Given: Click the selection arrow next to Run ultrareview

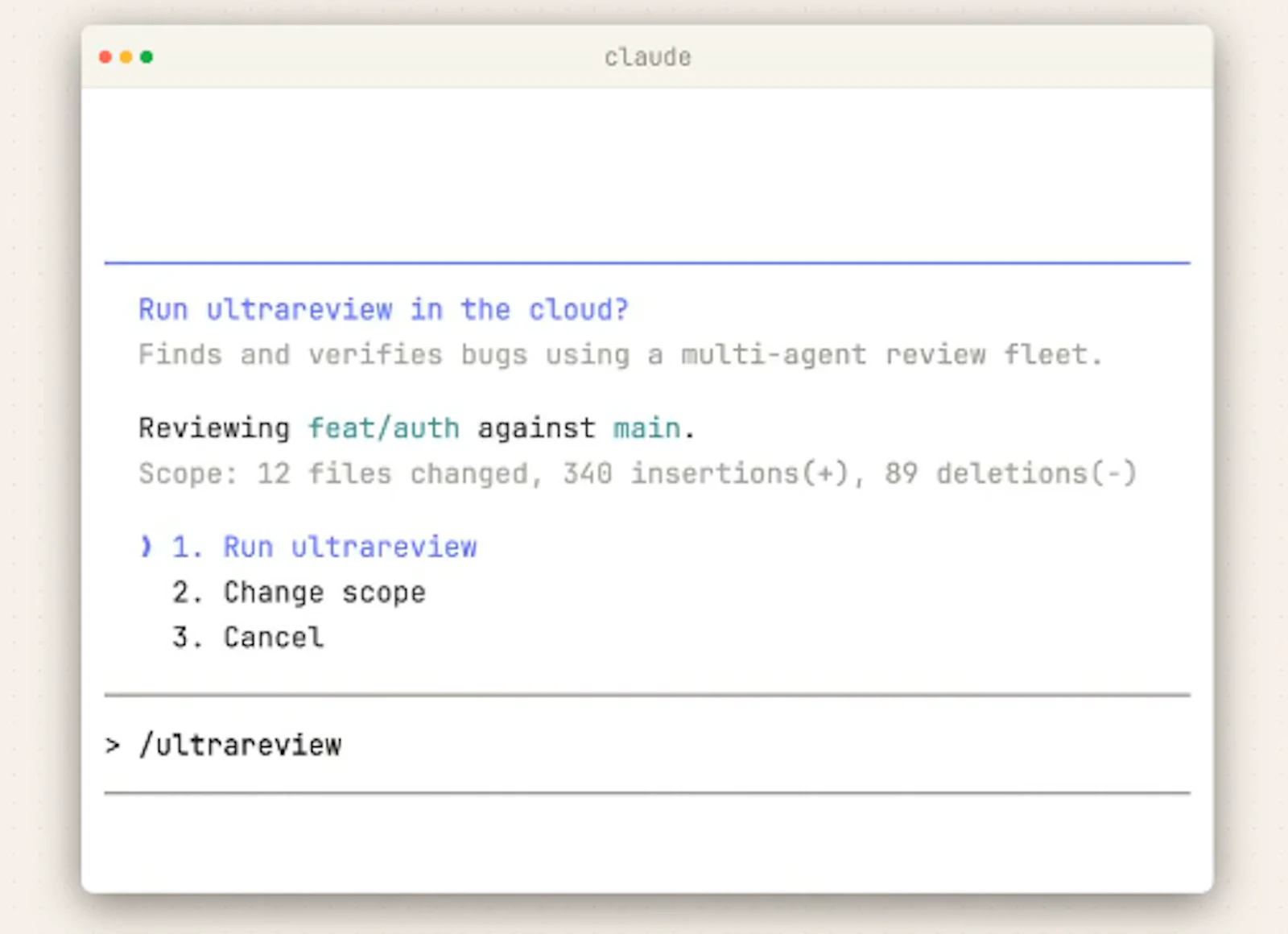Looking at the screenshot, I should pos(146,547).
